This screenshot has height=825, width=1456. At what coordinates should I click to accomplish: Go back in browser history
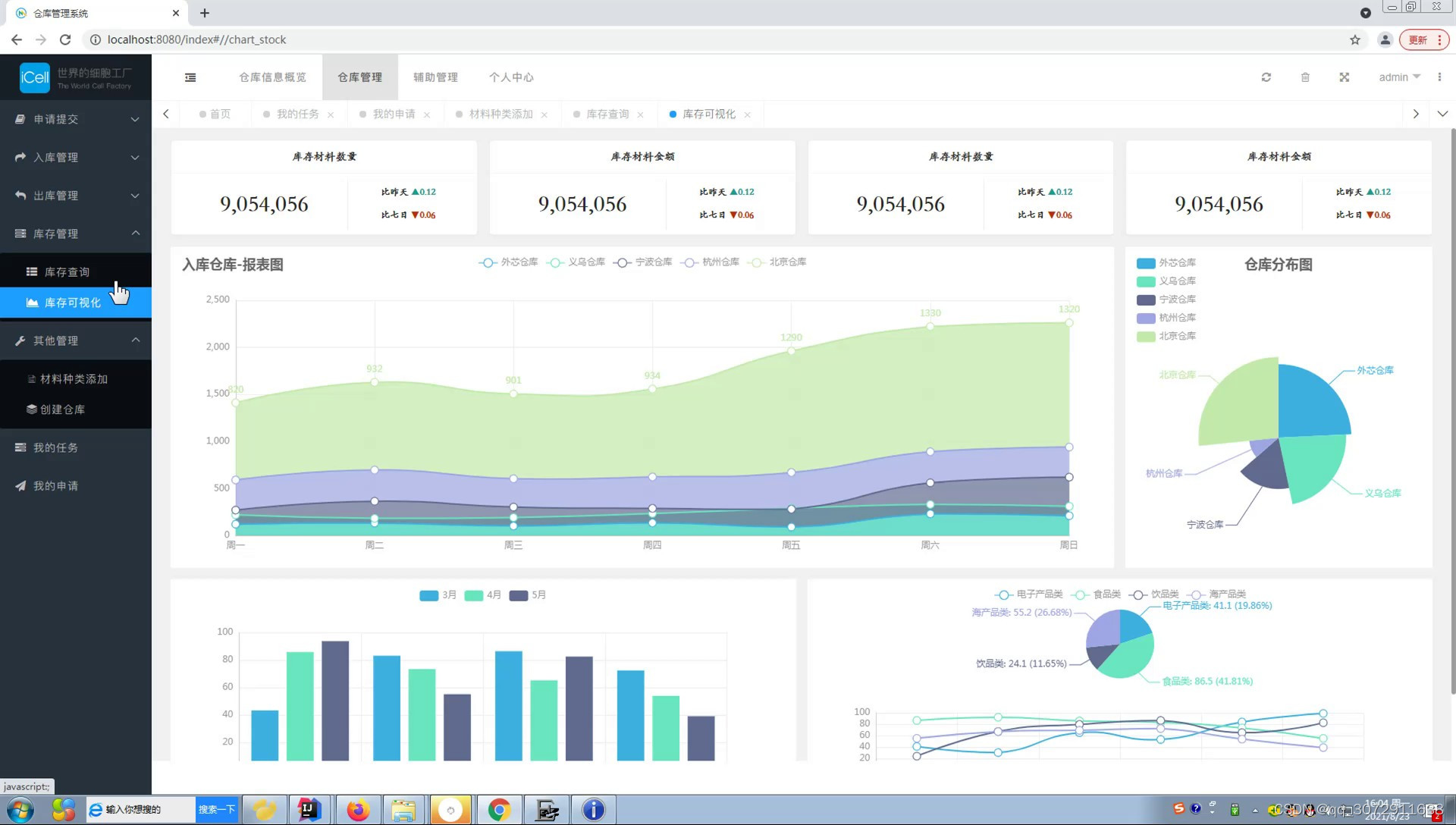coord(17,39)
